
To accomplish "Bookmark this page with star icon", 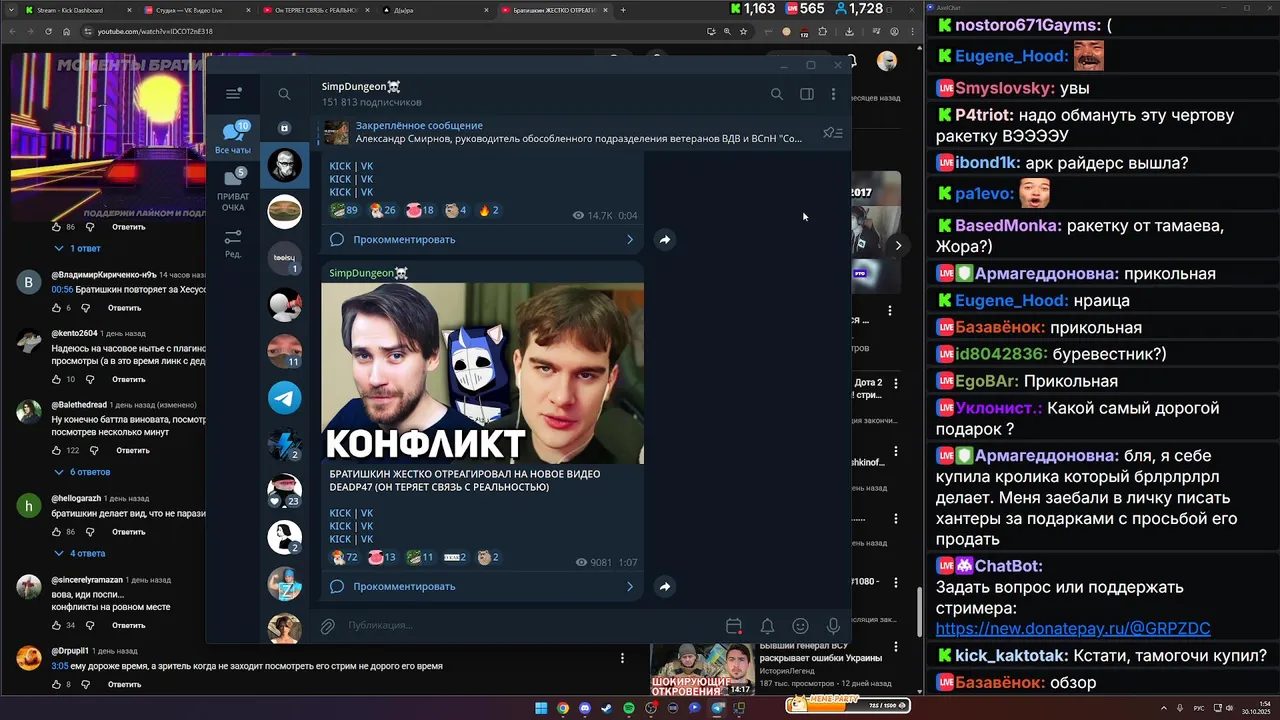I will [x=743, y=31].
